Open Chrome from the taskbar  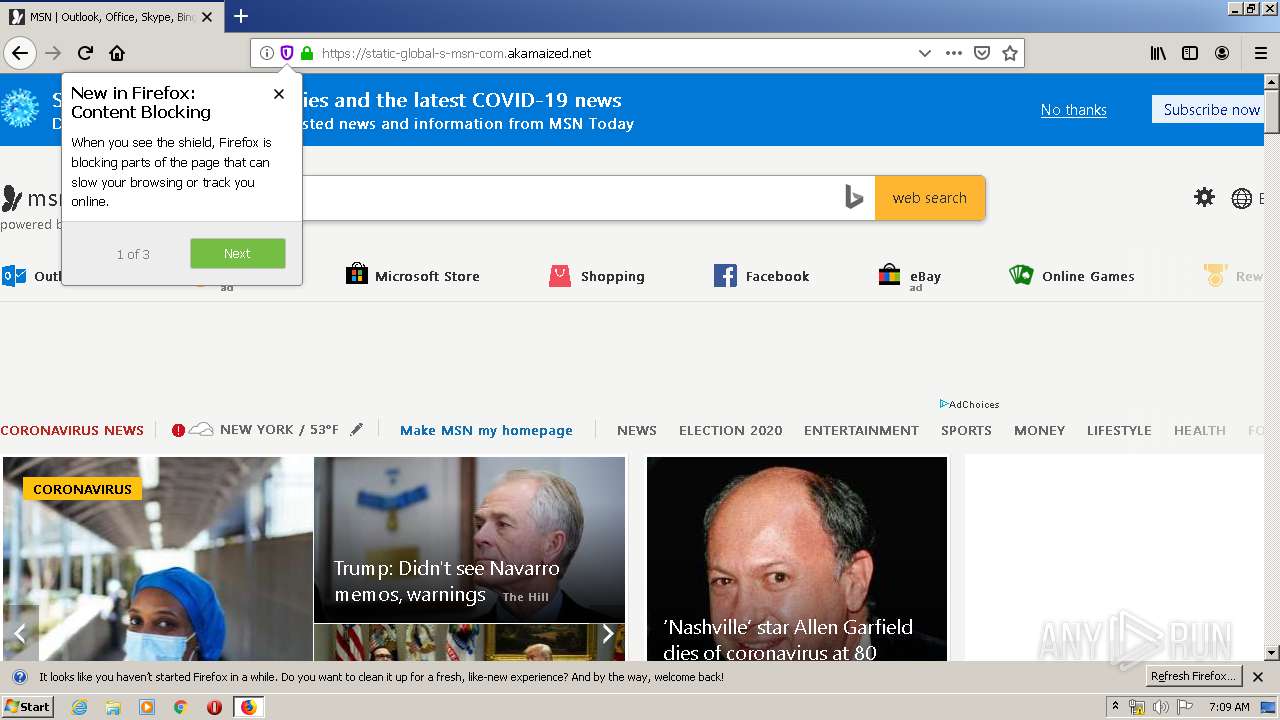180,707
